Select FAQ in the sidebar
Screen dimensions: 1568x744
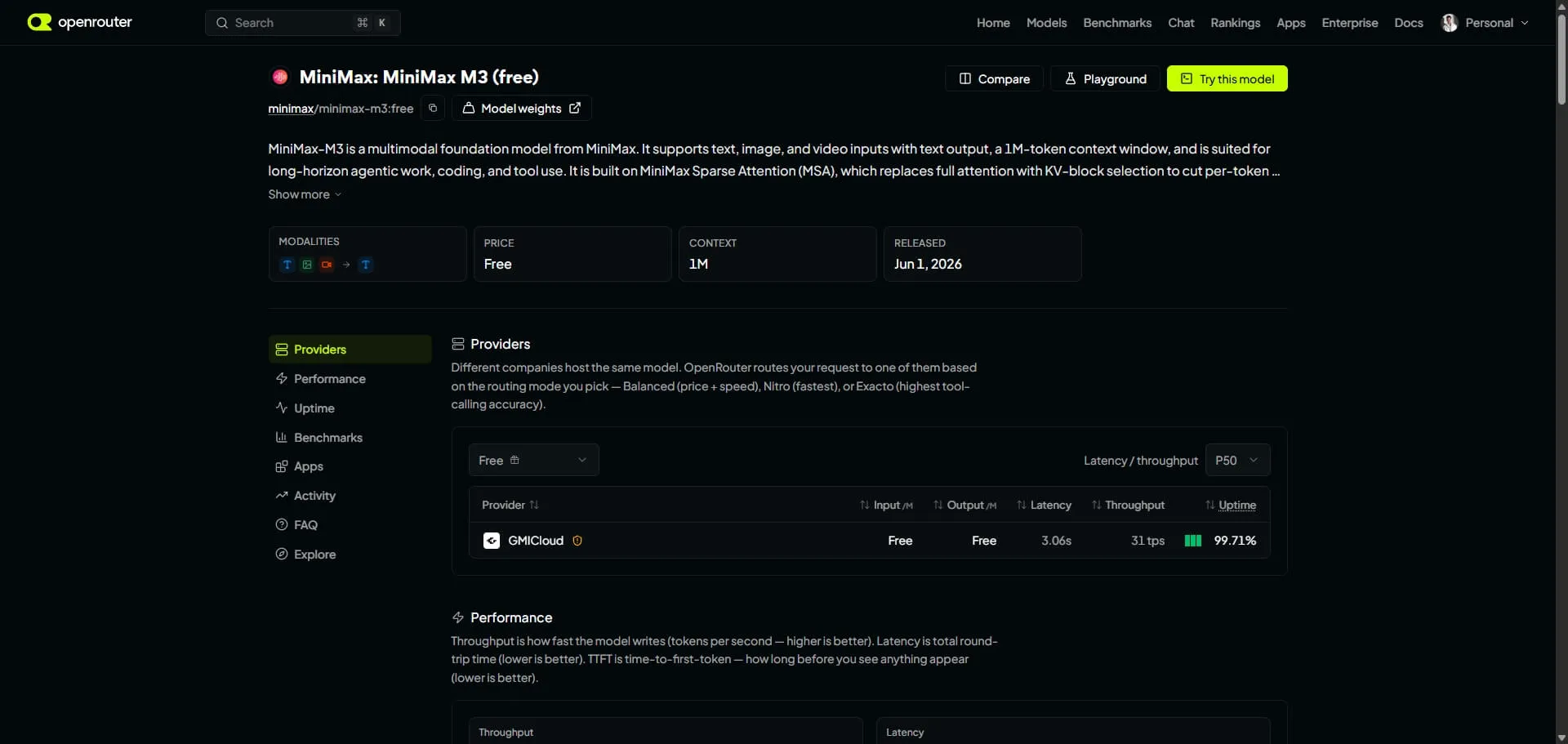coord(350,524)
